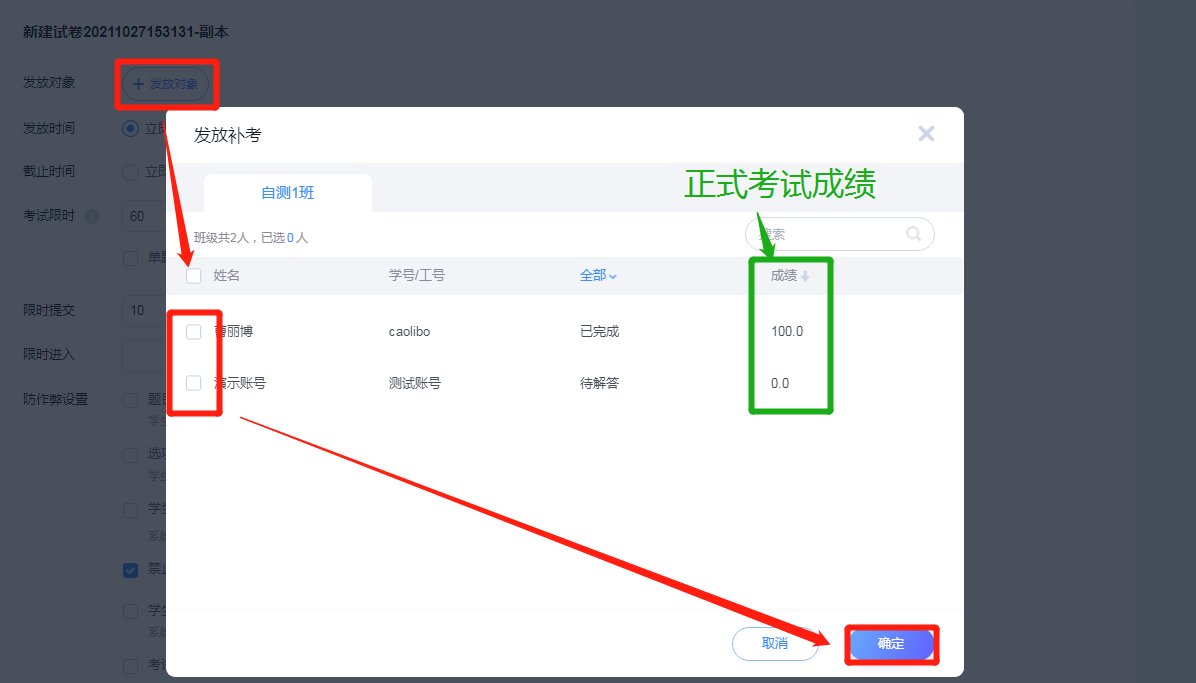This screenshot has width=1196, height=683.
Task: Select the 截止时间 radio button
Action: click(x=130, y=172)
